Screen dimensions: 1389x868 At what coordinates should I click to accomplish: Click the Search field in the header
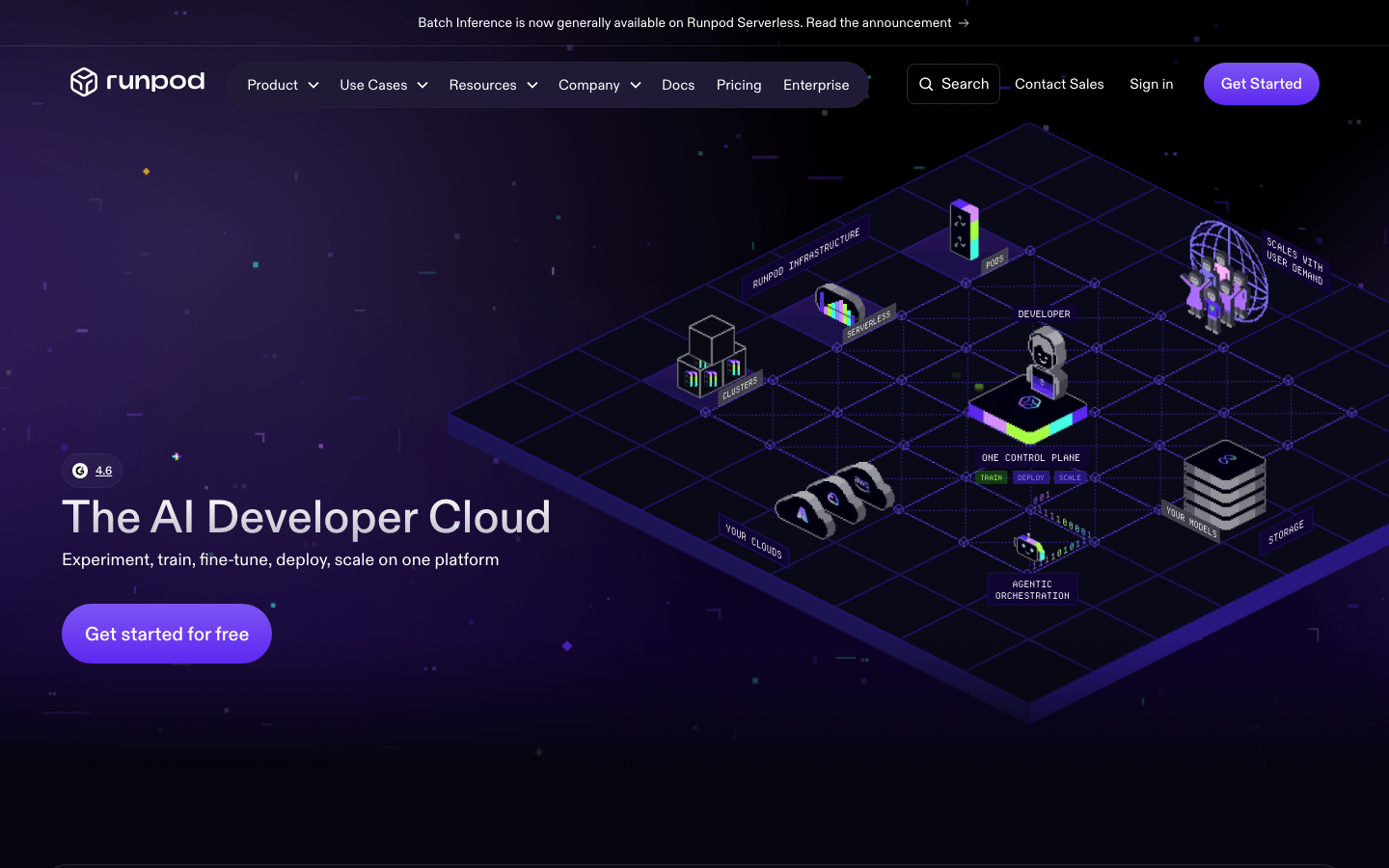953,84
